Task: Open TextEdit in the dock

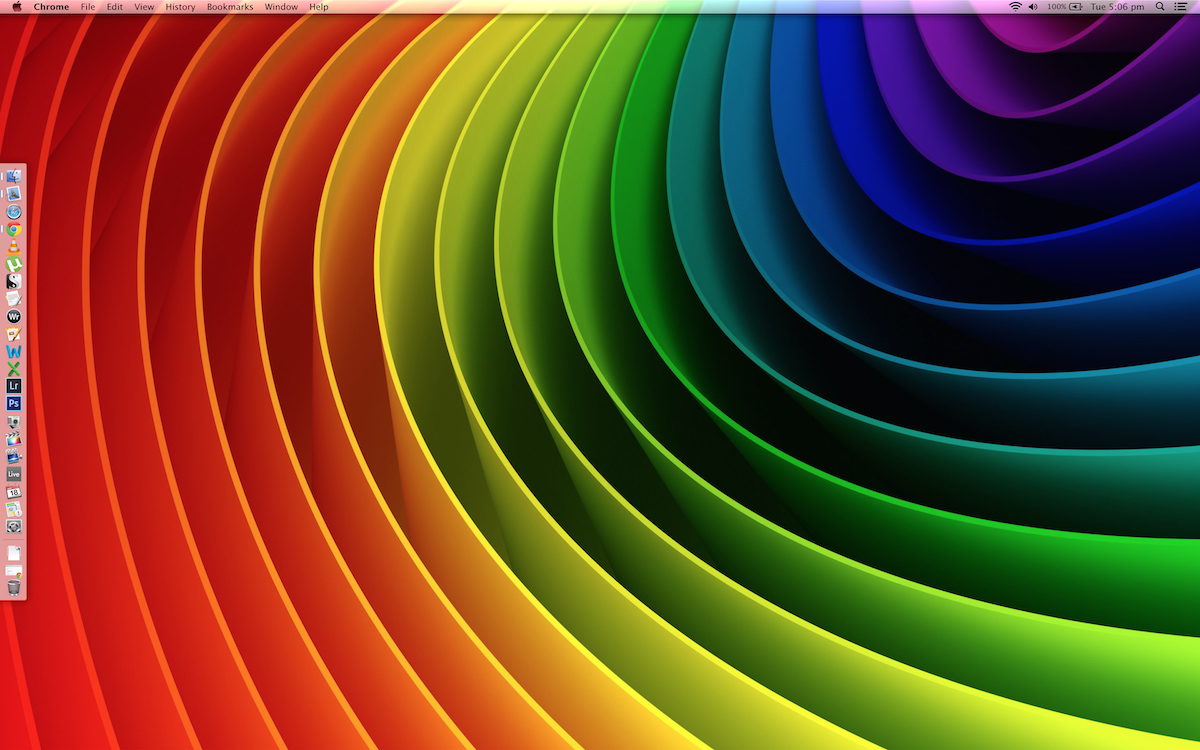Action: click(14, 299)
